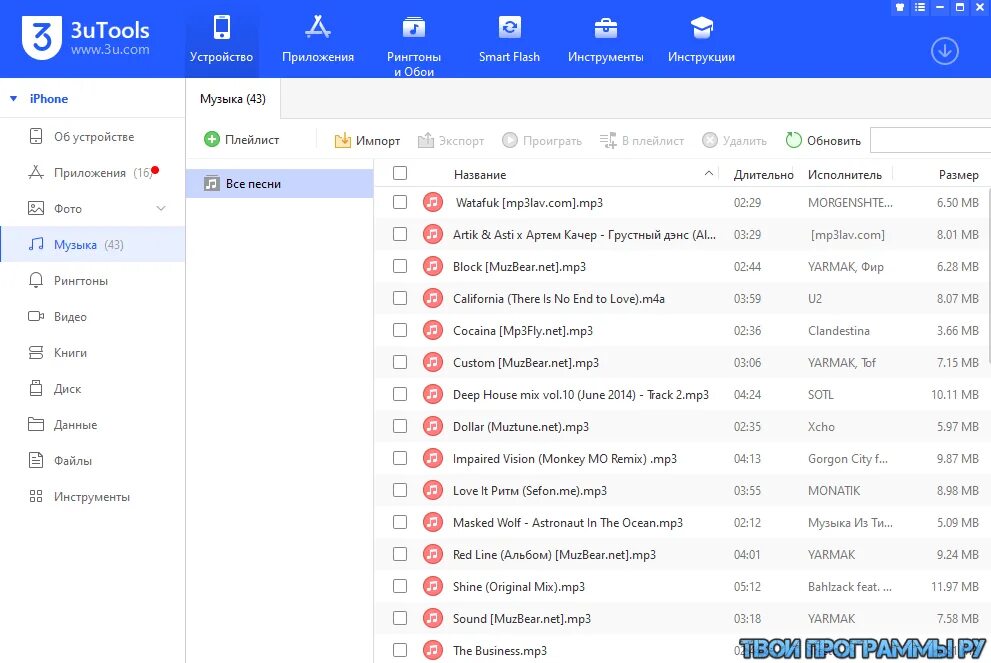This screenshot has height=663, width=991.
Task: Check the The Business.mp3 checkbox
Action: [400, 650]
